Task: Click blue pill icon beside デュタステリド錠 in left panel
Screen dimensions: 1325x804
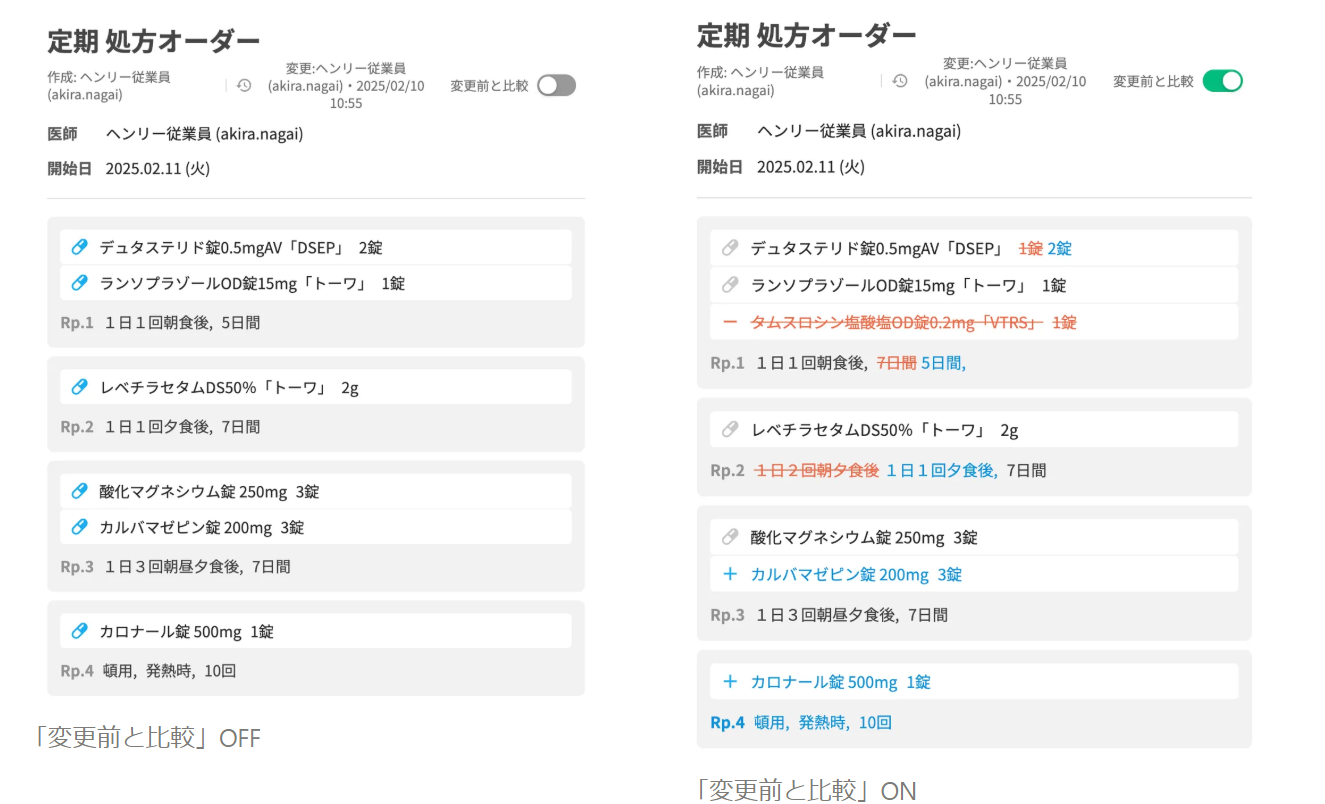Action: click(80, 247)
